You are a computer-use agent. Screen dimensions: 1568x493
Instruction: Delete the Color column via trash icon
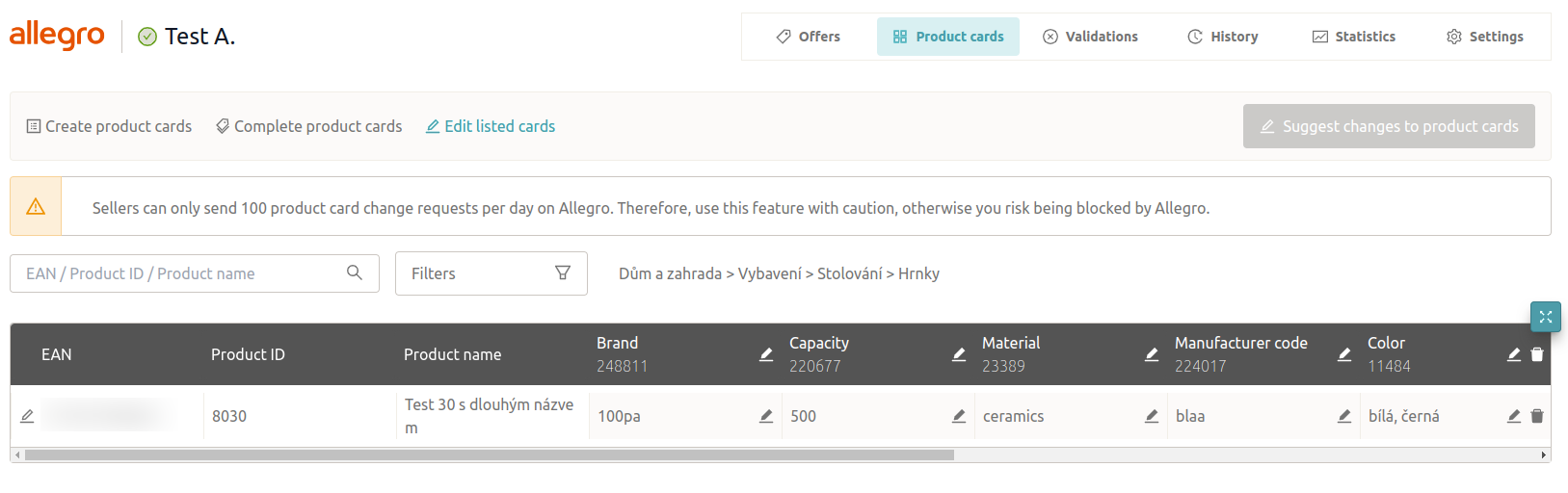coord(1537,354)
